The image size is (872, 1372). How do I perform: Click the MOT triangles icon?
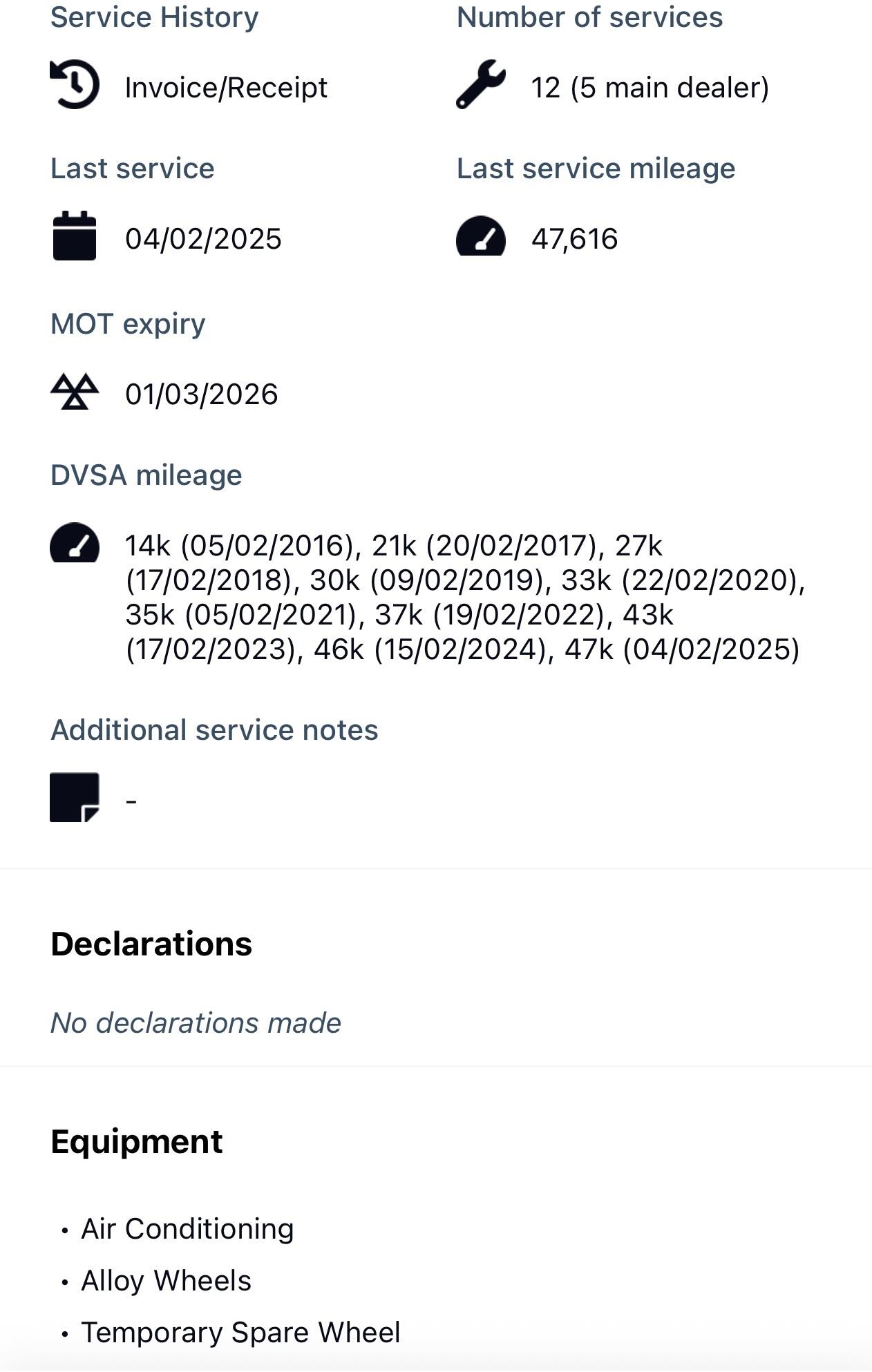point(75,392)
